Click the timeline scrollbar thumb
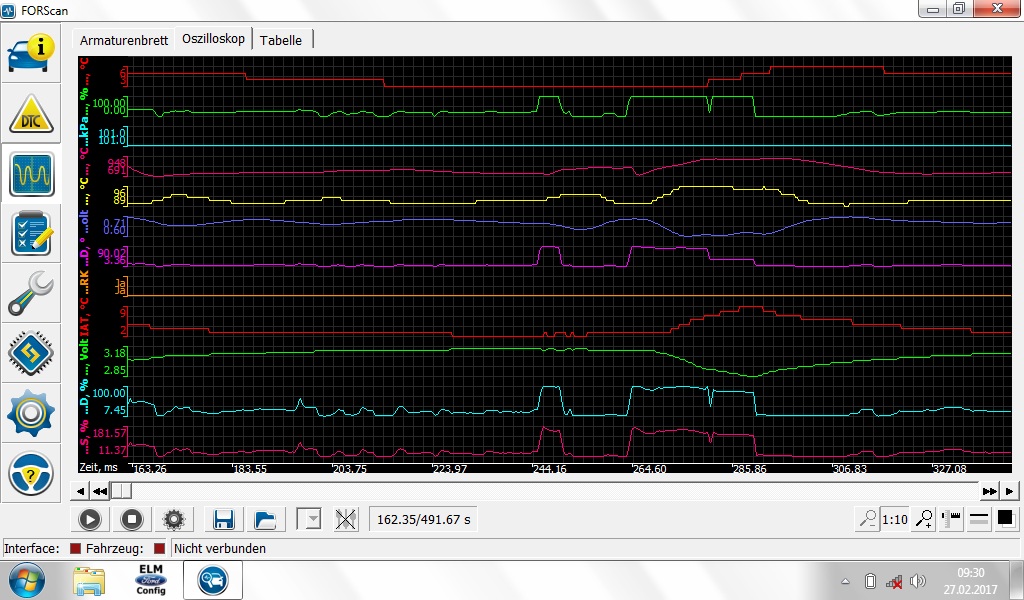Viewport: 1024px width, 600px height. point(120,490)
